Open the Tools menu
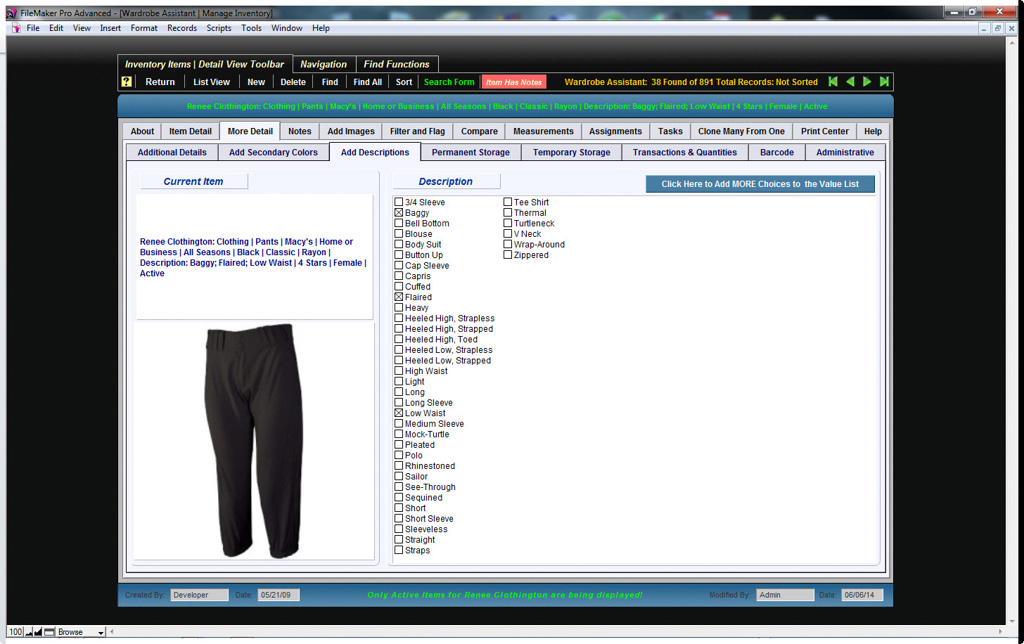The height and width of the screenshot is (644, 1024). point(251,28)
